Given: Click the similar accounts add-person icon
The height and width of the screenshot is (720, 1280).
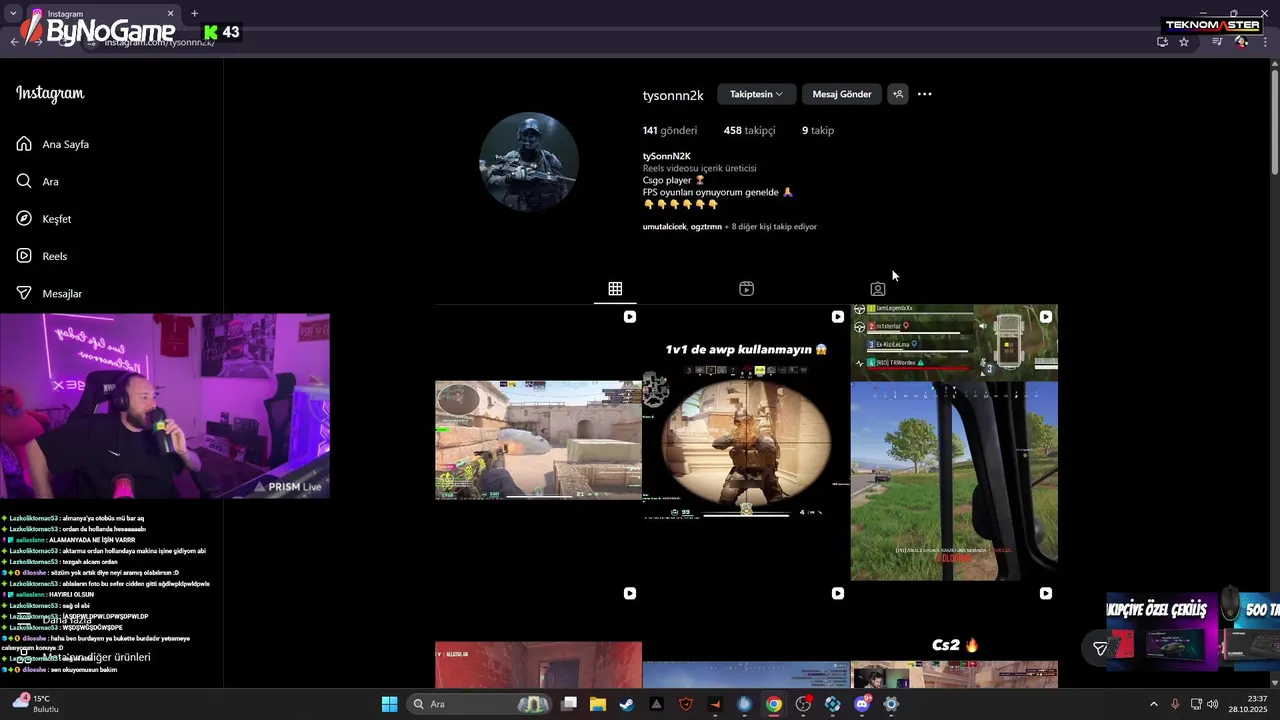Looking at the screenshot, I should point(898,94).
